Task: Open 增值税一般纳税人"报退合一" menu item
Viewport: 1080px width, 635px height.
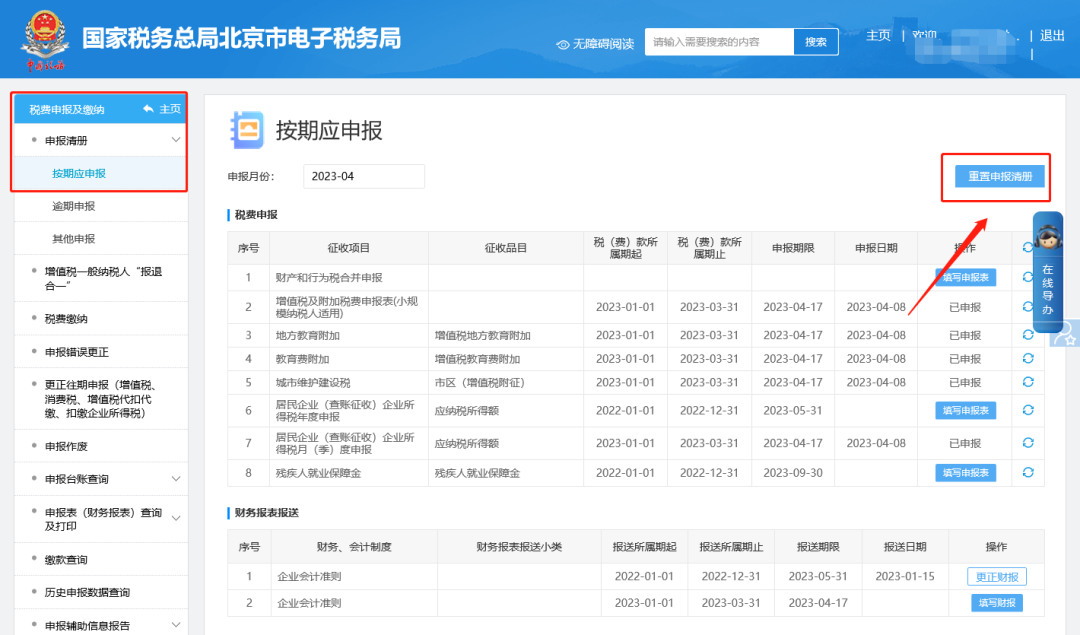Action: point(101,278)
